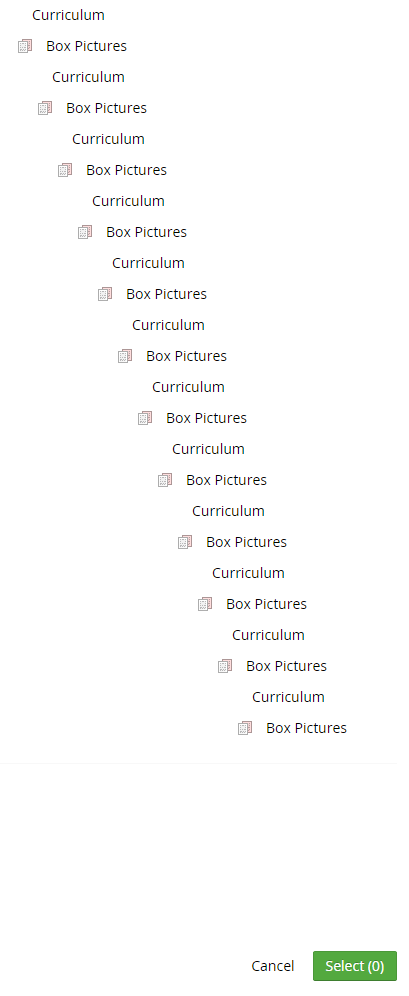This screenshot has width=409, height=996.
Task: Pick the tenth Box Pictures label from top
Action: point(267,604)
